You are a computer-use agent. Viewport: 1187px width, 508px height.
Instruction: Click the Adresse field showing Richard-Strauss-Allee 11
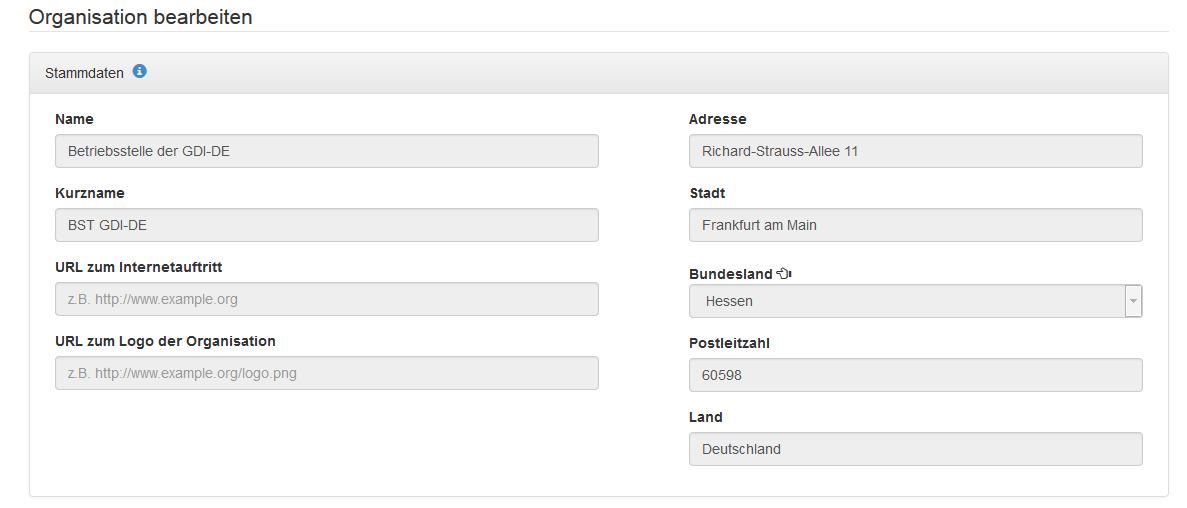(x=915, y=151)
